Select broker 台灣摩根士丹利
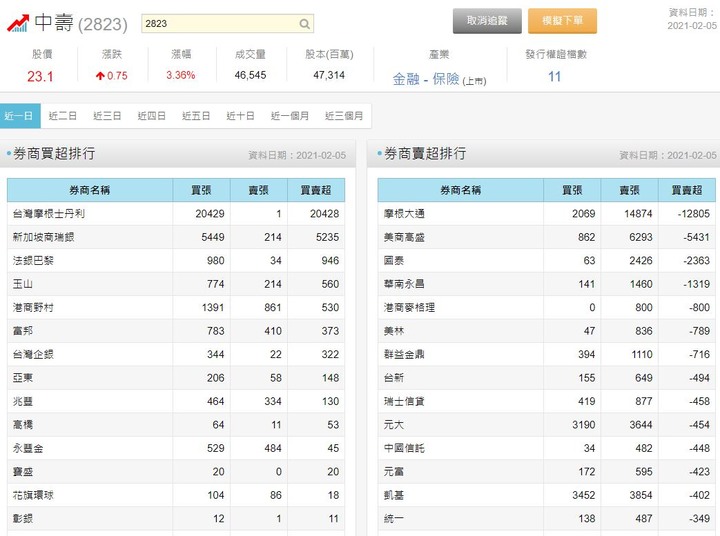The height and width of the screenshot is (536, 720). pos(49,214)
